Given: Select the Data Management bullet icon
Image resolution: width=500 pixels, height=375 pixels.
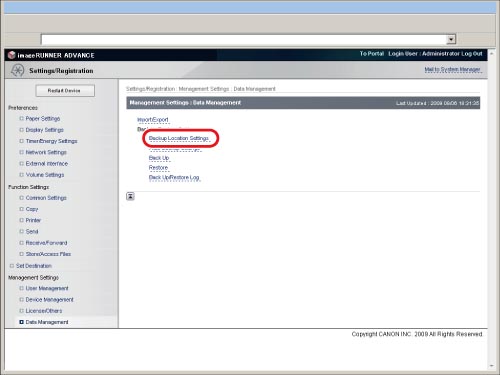Looking at the screenshot, I should click(21, 322).
